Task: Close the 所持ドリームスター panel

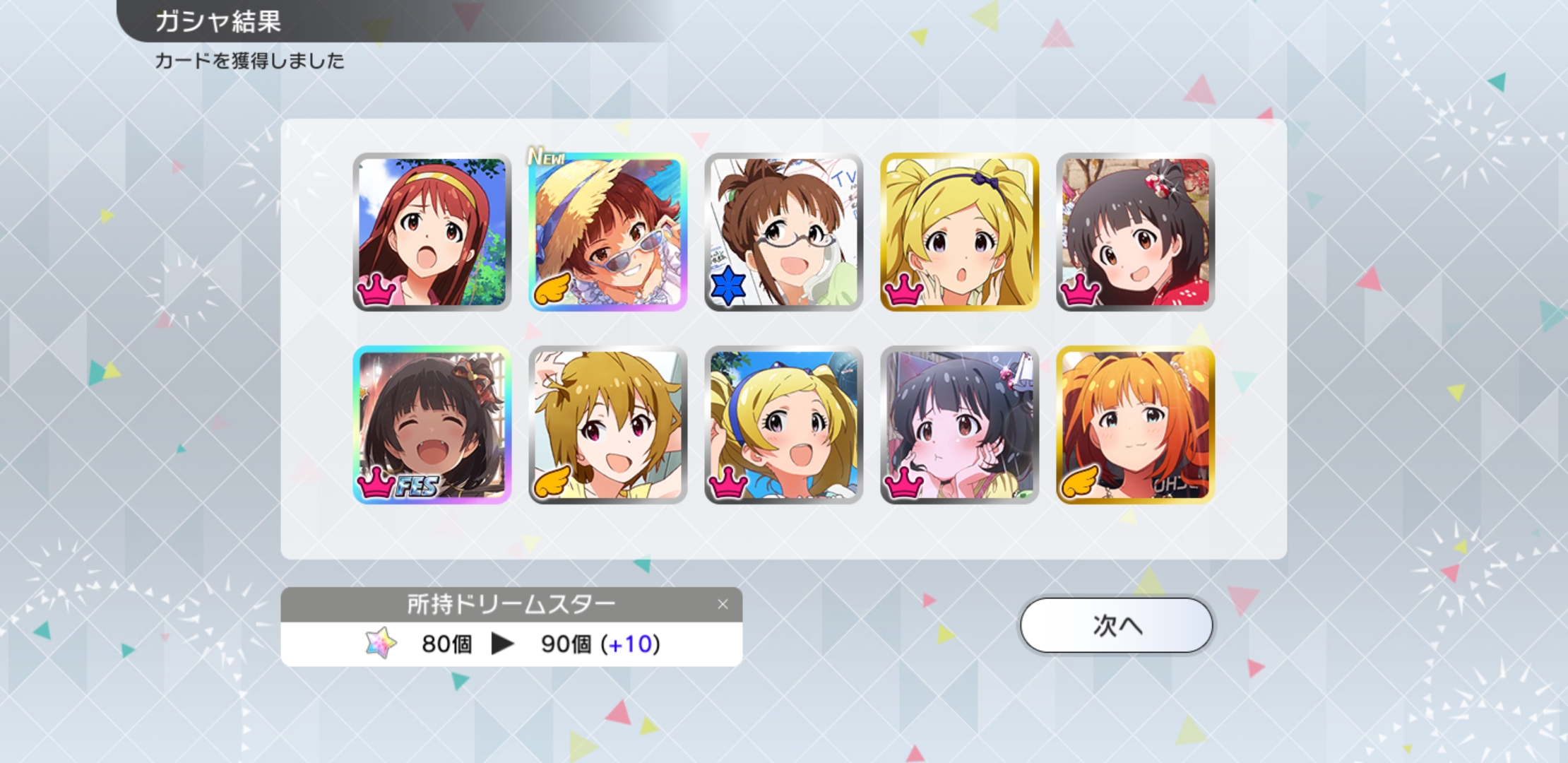Action: click(723, 604)
